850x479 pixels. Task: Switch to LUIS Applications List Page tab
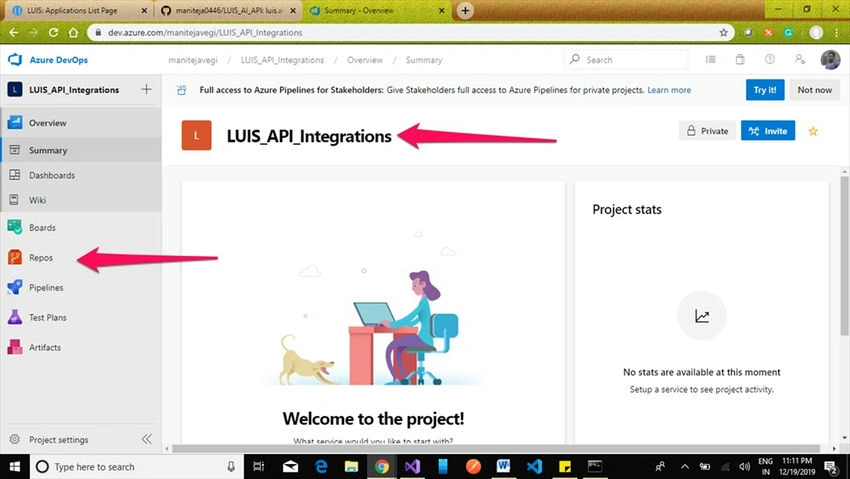click(x=78, y=10)
